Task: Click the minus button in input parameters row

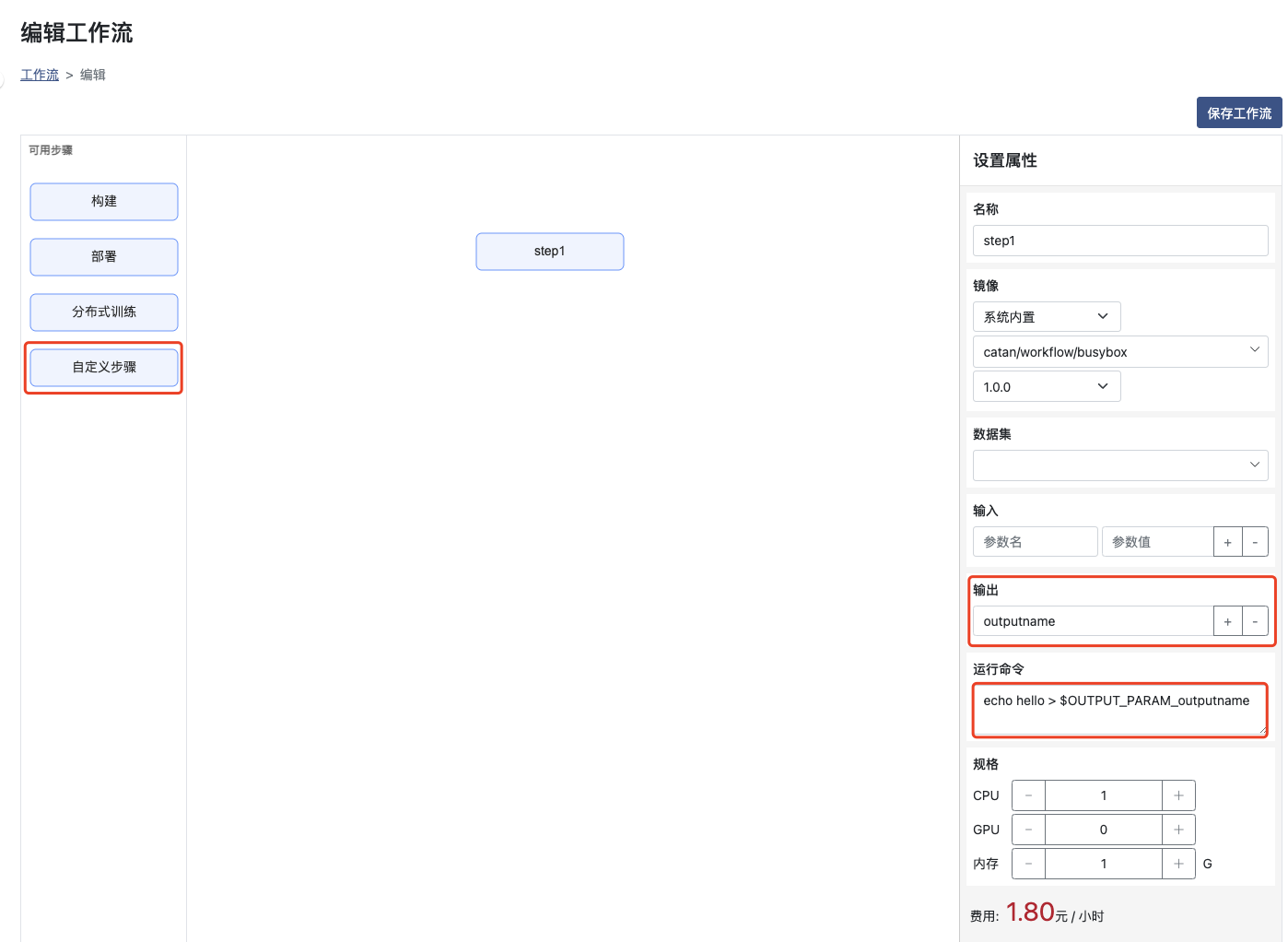Action: pyautogui.click(x=1255, y=542)
